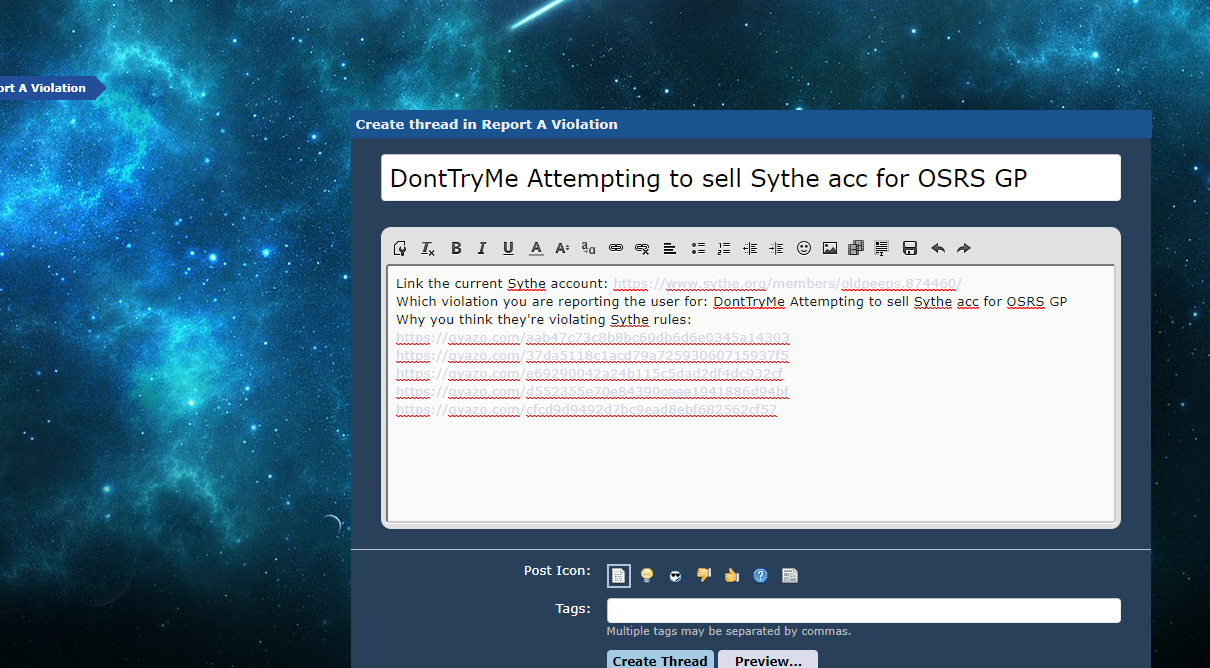The height and width of the screenshot is (668, 1210).
Task: Select the newspaper post icon
Action: click(x=790, y=575)
